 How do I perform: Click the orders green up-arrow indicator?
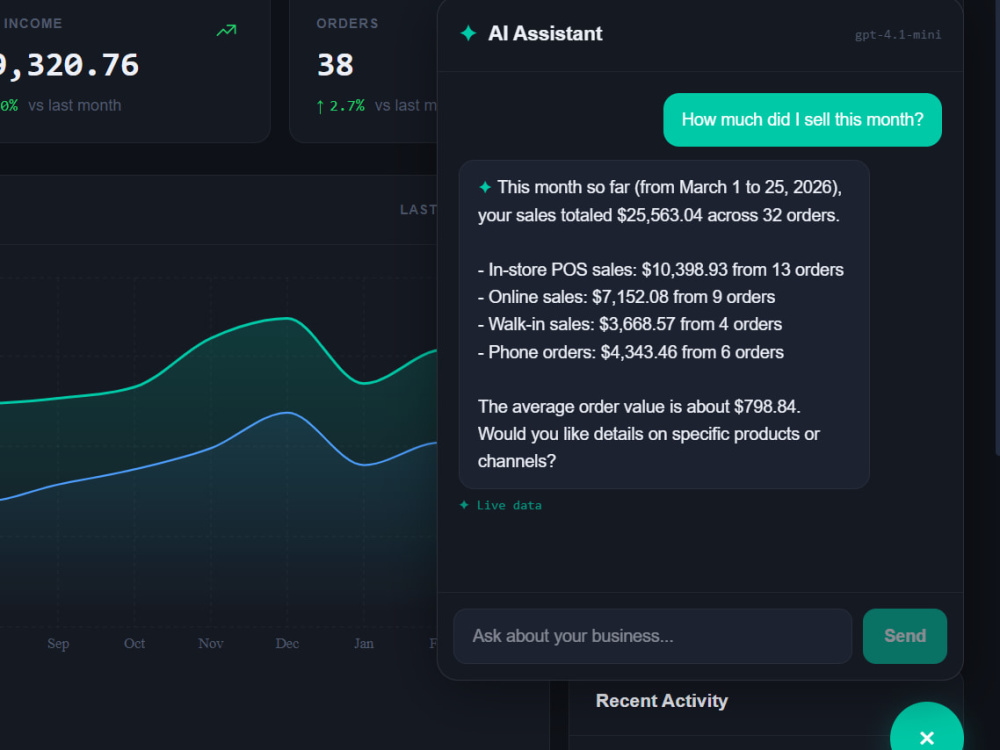point(320,107)
